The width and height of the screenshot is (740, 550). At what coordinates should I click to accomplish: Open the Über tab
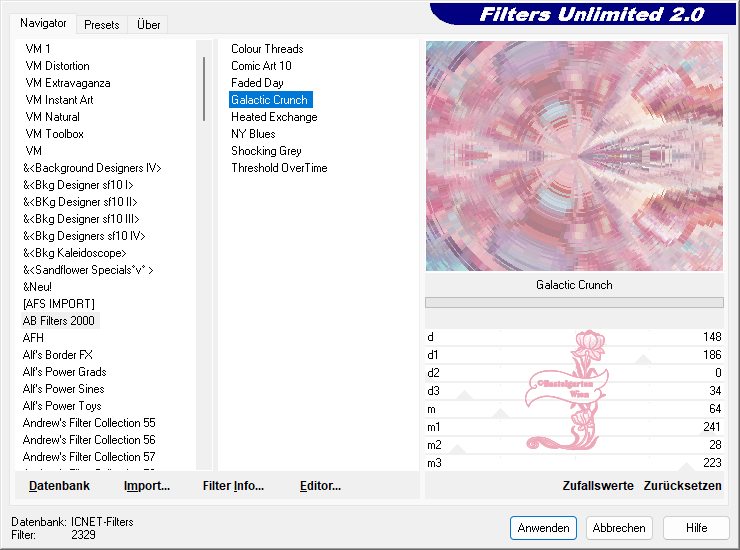pyautogui.click(x=148, y=25)
